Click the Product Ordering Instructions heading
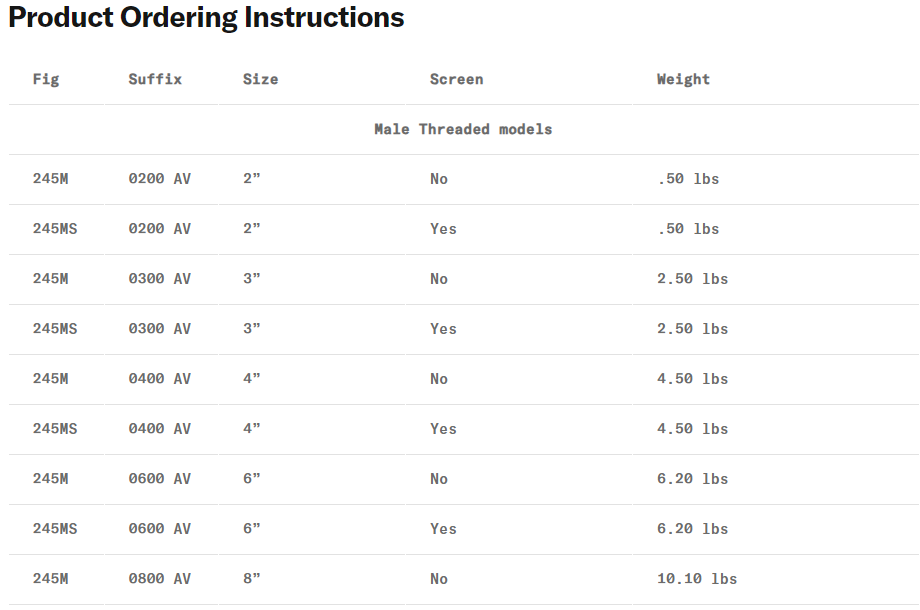Viewport: 920px width, 610px height. [206, 18]
